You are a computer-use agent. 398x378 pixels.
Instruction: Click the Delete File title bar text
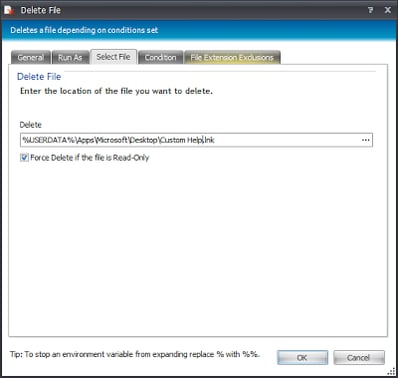pos(41,10)
